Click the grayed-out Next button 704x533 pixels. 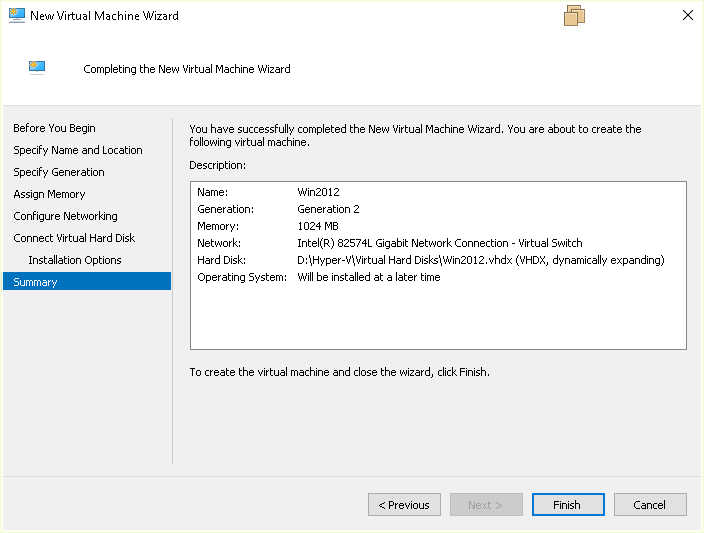pyautogui.click(x=486, y=505)
